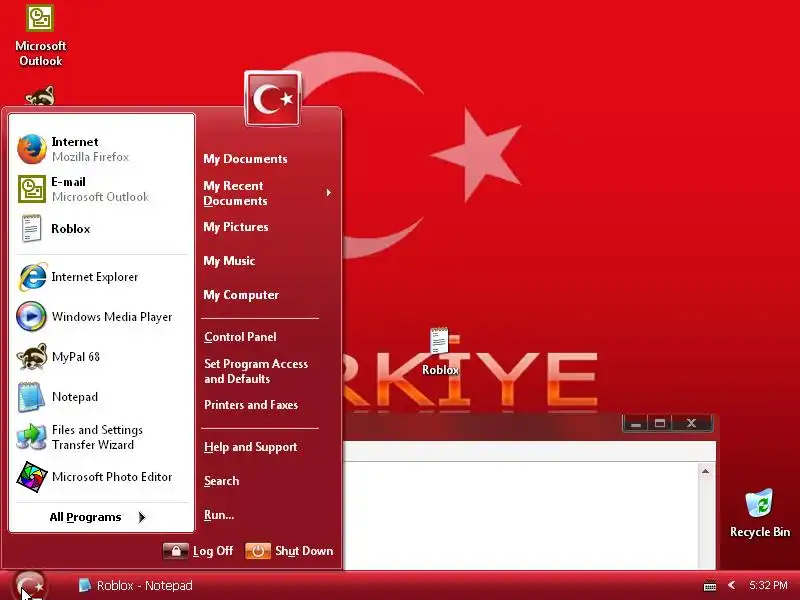
Task: Open the Run... dialog
Action: point(219,515)
